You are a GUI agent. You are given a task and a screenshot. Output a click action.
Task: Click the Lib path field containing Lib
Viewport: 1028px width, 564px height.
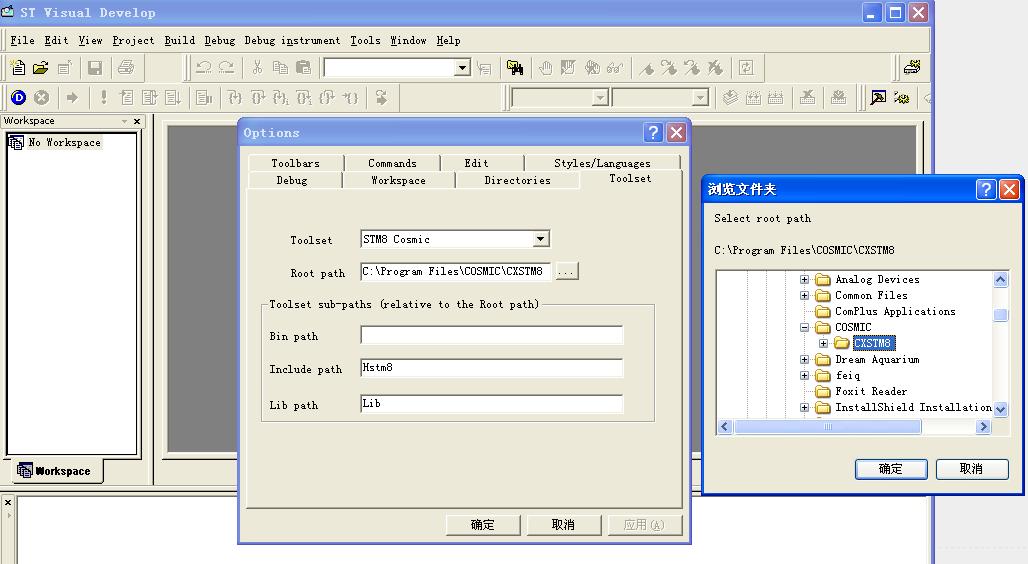[x=491, y=403]
